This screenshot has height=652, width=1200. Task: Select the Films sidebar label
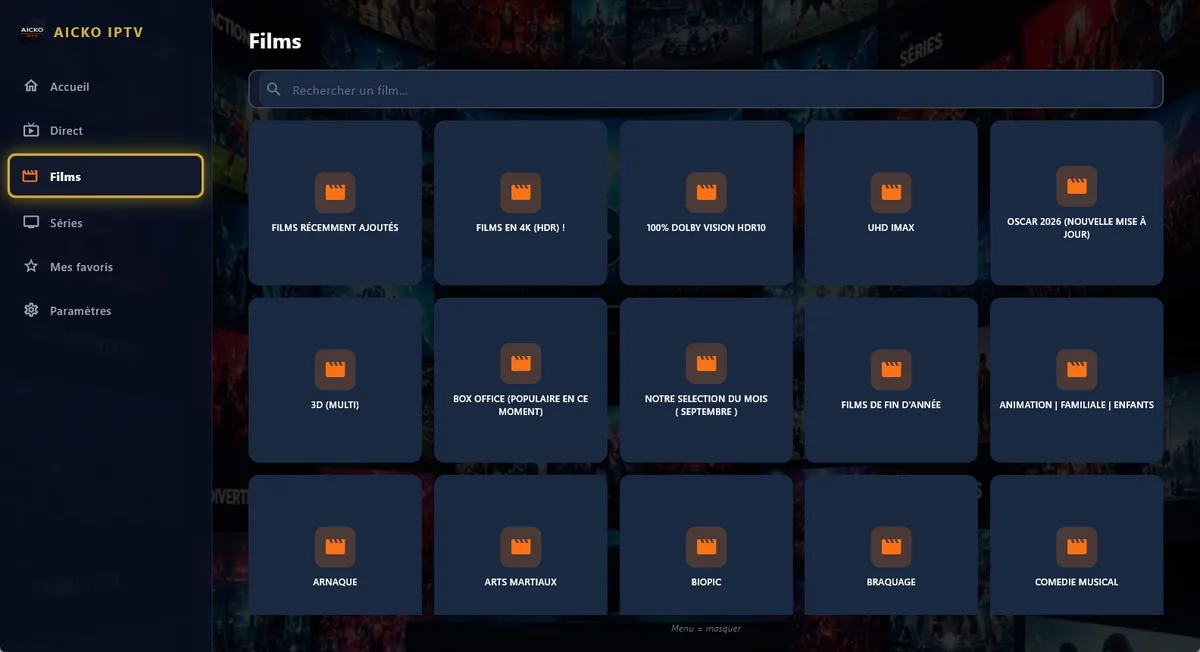pos(65,177)
